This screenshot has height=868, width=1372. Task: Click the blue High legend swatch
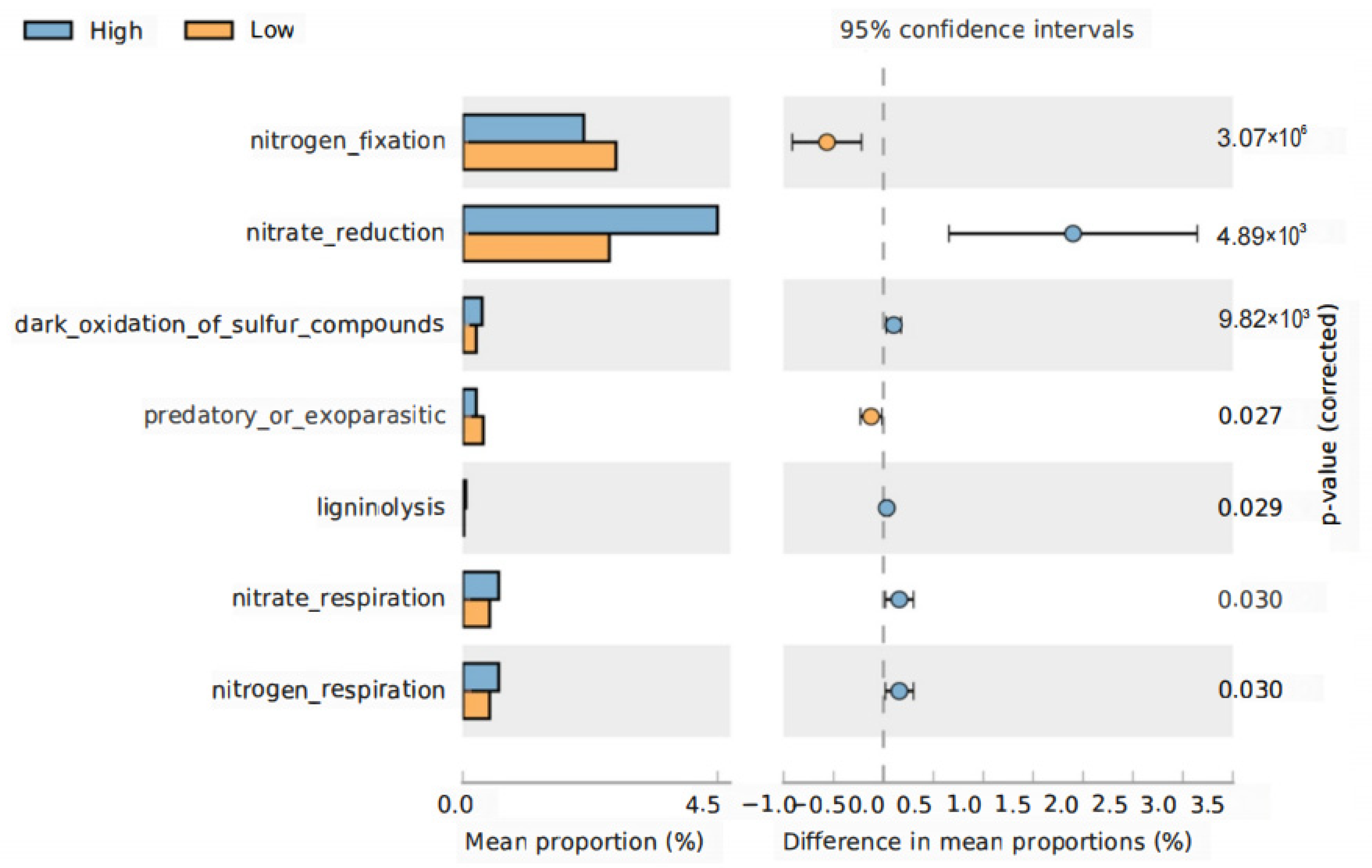pyautogui.click(x=48, y=31)
